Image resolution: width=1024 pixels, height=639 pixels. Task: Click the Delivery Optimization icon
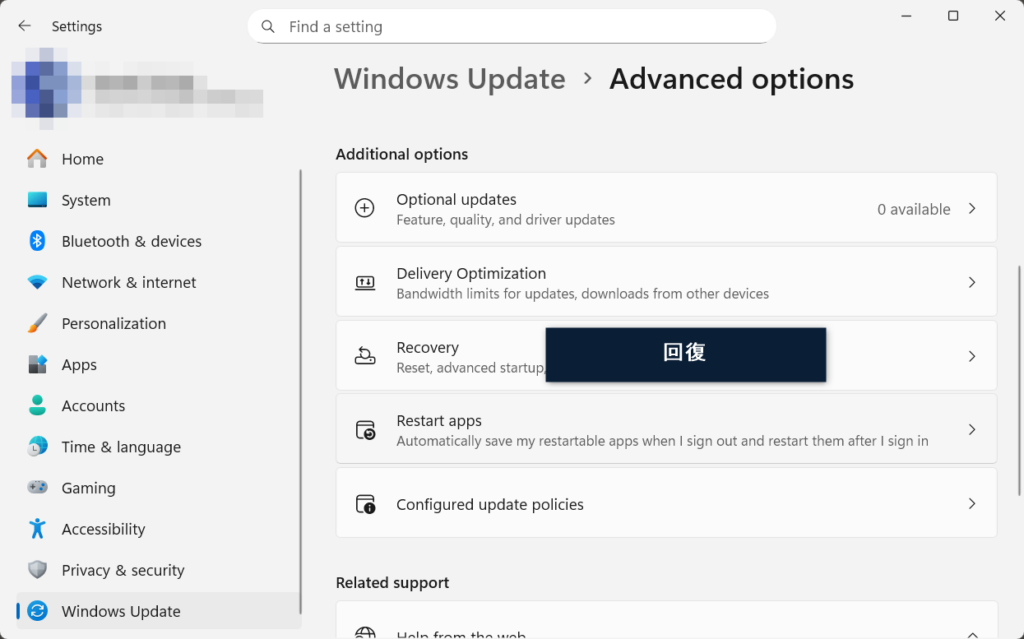(364, 281)
